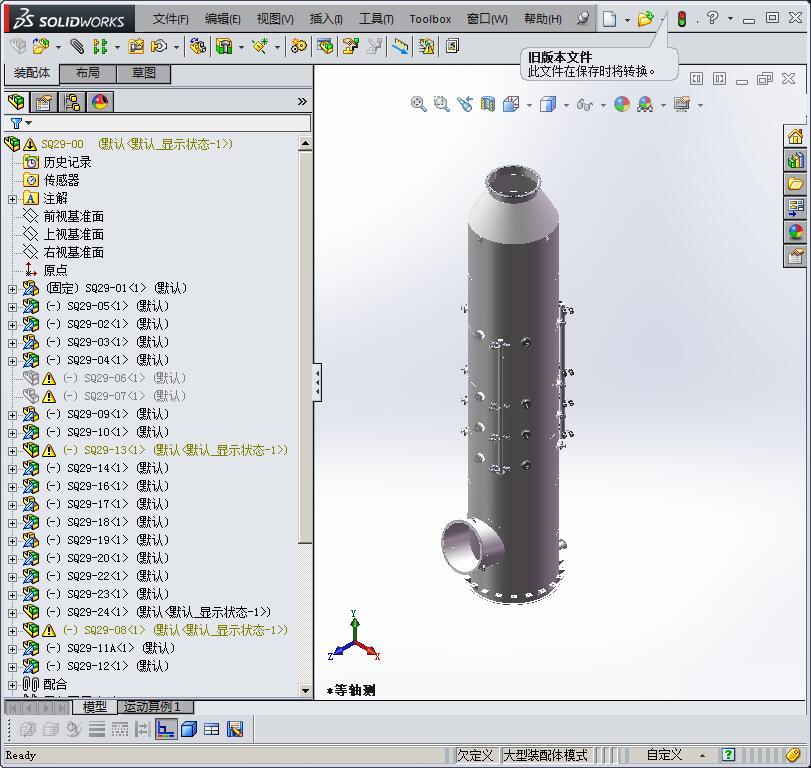The width and height of the screenshot is (811, 768).
Task: Switch to the 草图 tab
Action: (144, 73)
